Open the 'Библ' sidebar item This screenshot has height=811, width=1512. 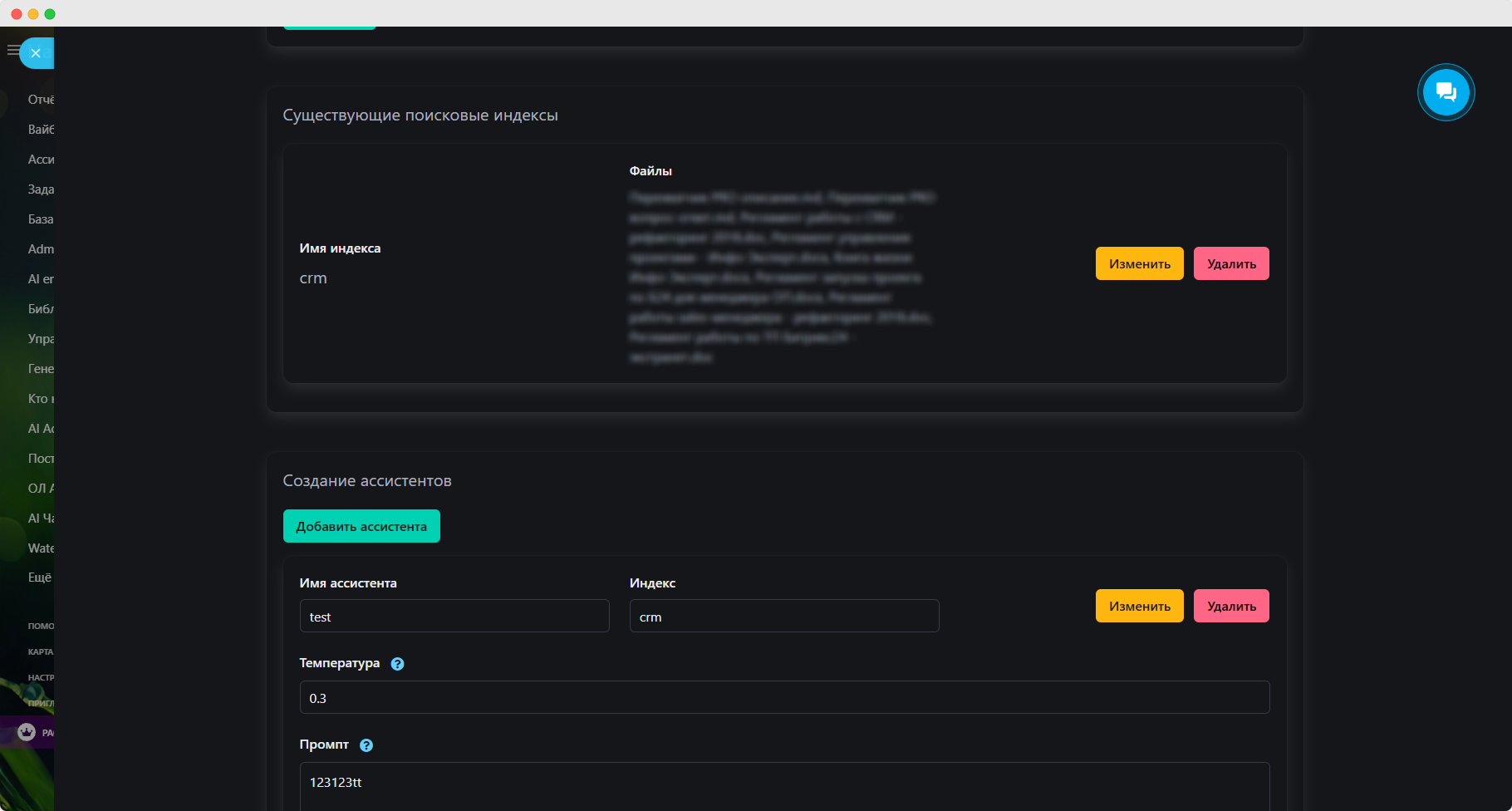pos(41,309)
